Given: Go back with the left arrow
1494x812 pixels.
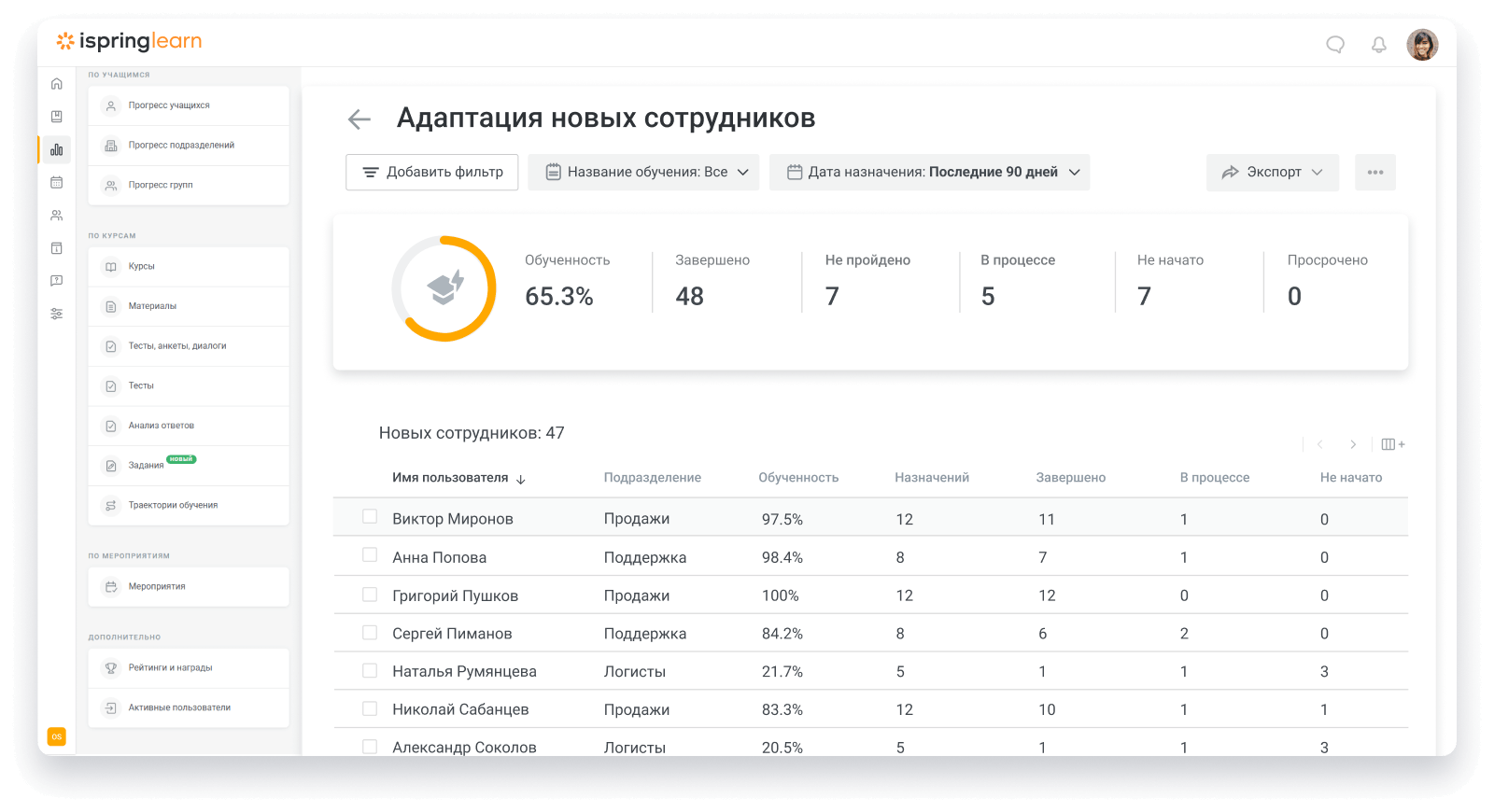Looking at the screenshot, I should point(359,119).
